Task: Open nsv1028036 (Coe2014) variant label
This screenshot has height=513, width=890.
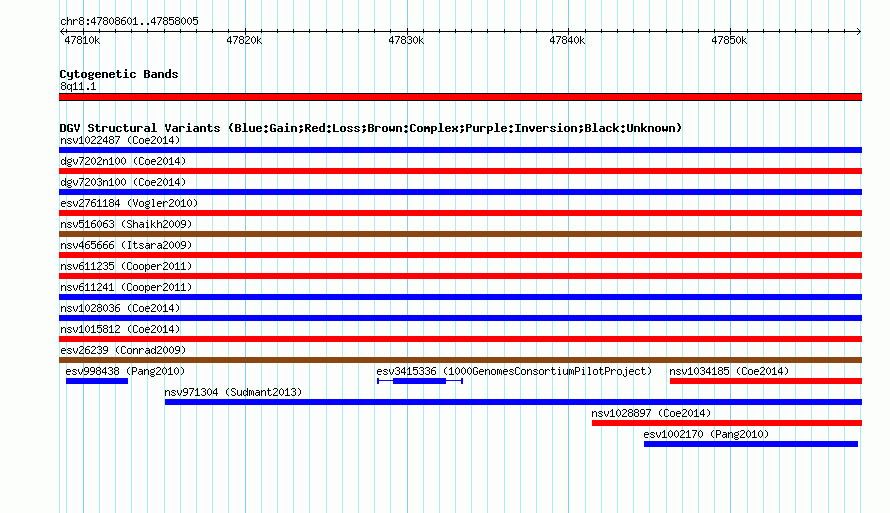Action: (120, 308)
